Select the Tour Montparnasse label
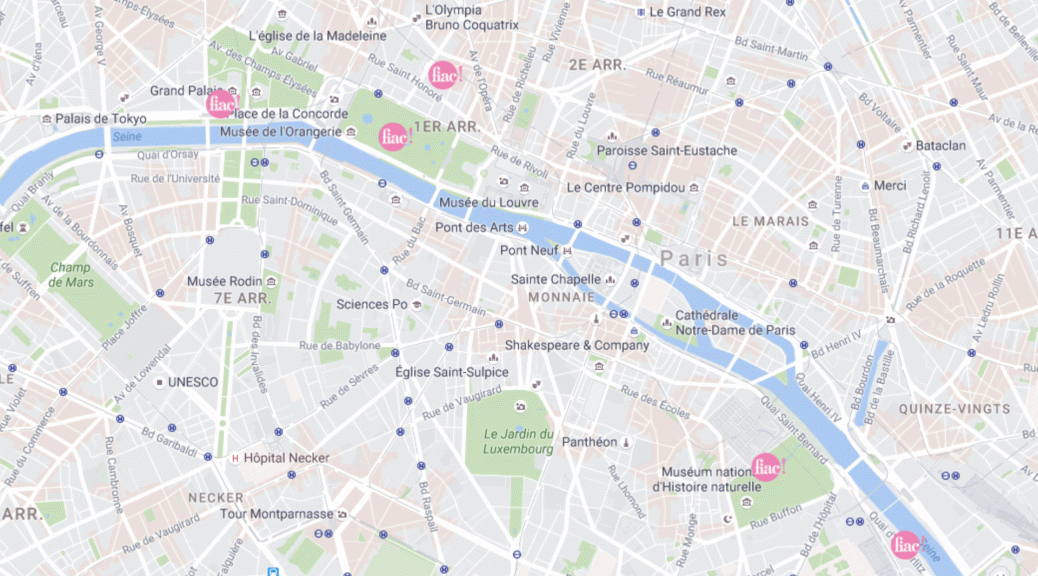Viewport: 1038px width, 576px height. coord(277,514)
